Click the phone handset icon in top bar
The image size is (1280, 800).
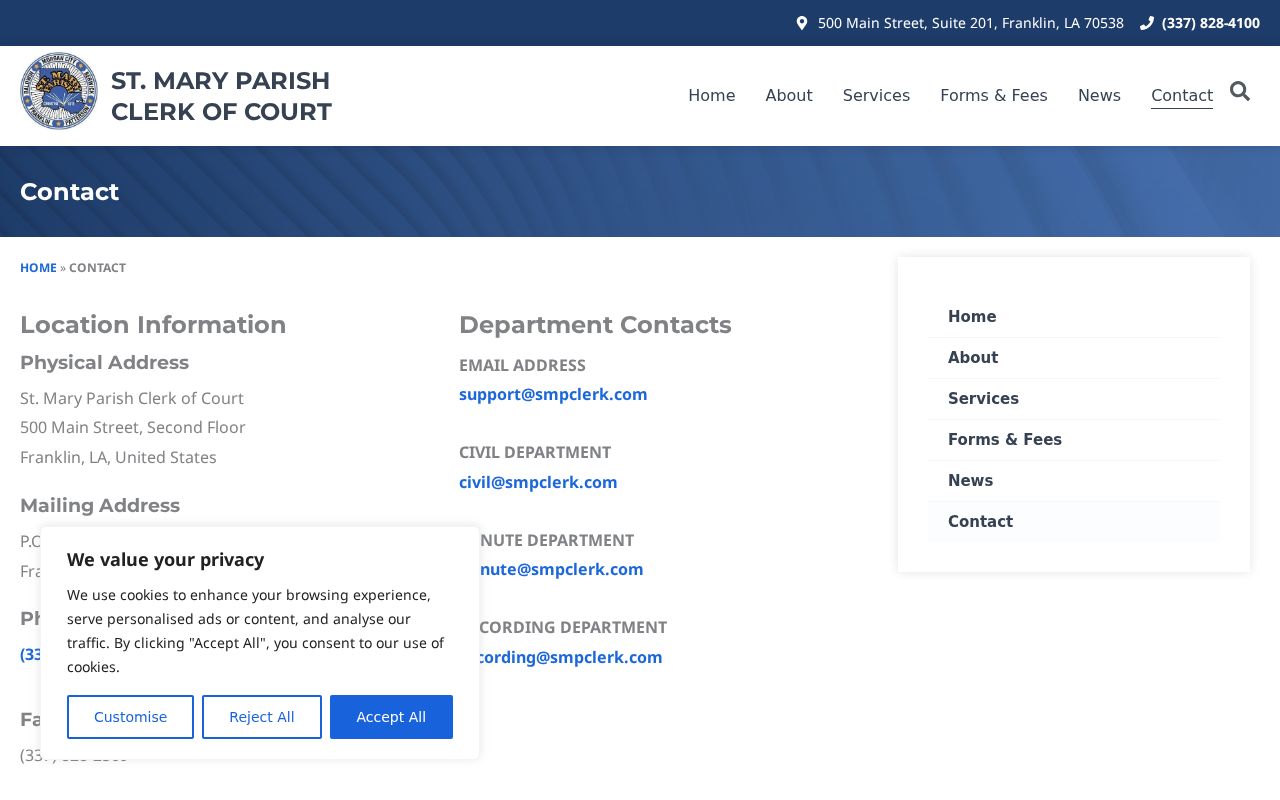pos(1147,23)
